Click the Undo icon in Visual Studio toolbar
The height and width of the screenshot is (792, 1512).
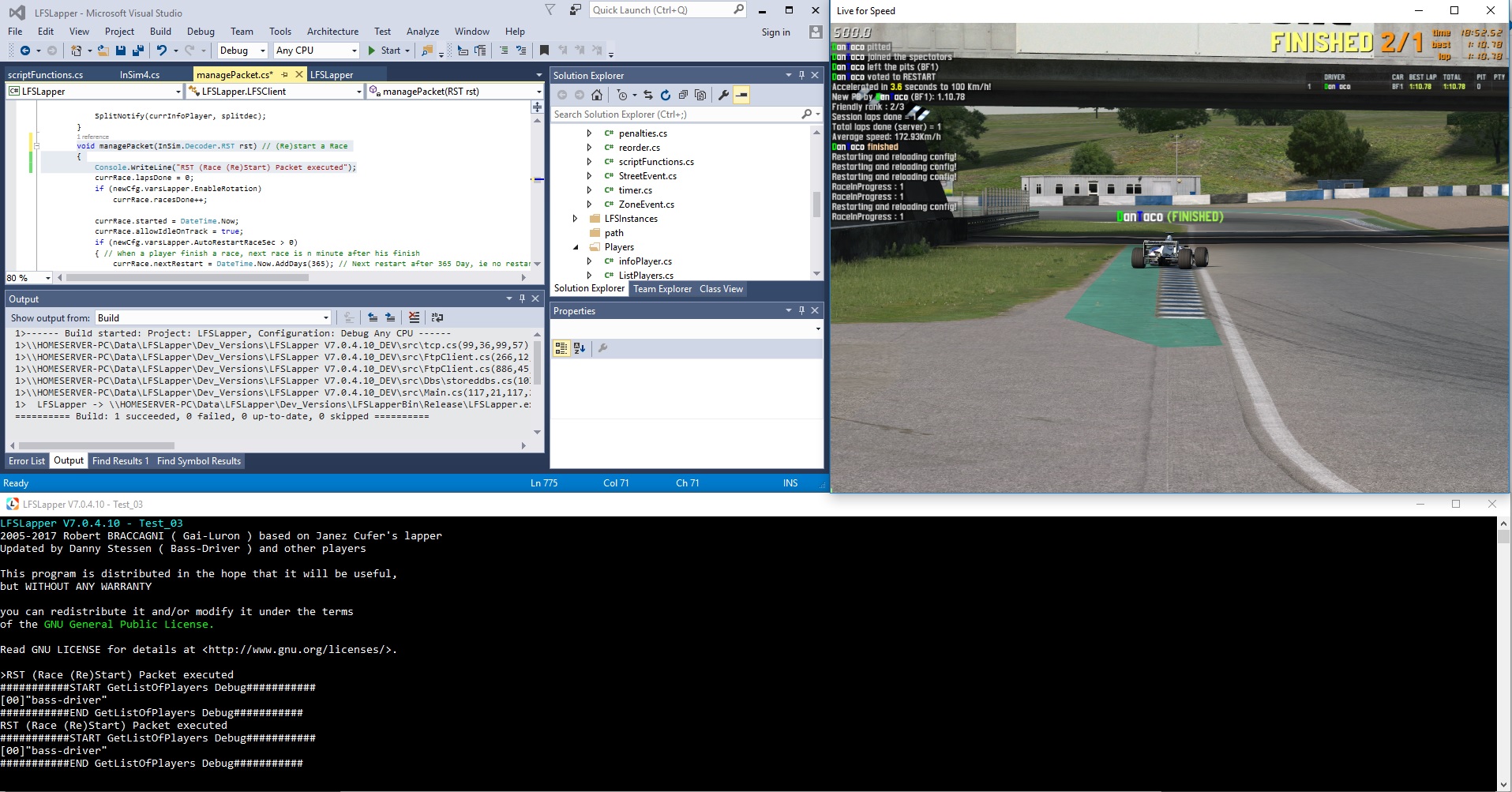[x=161, y=51]
